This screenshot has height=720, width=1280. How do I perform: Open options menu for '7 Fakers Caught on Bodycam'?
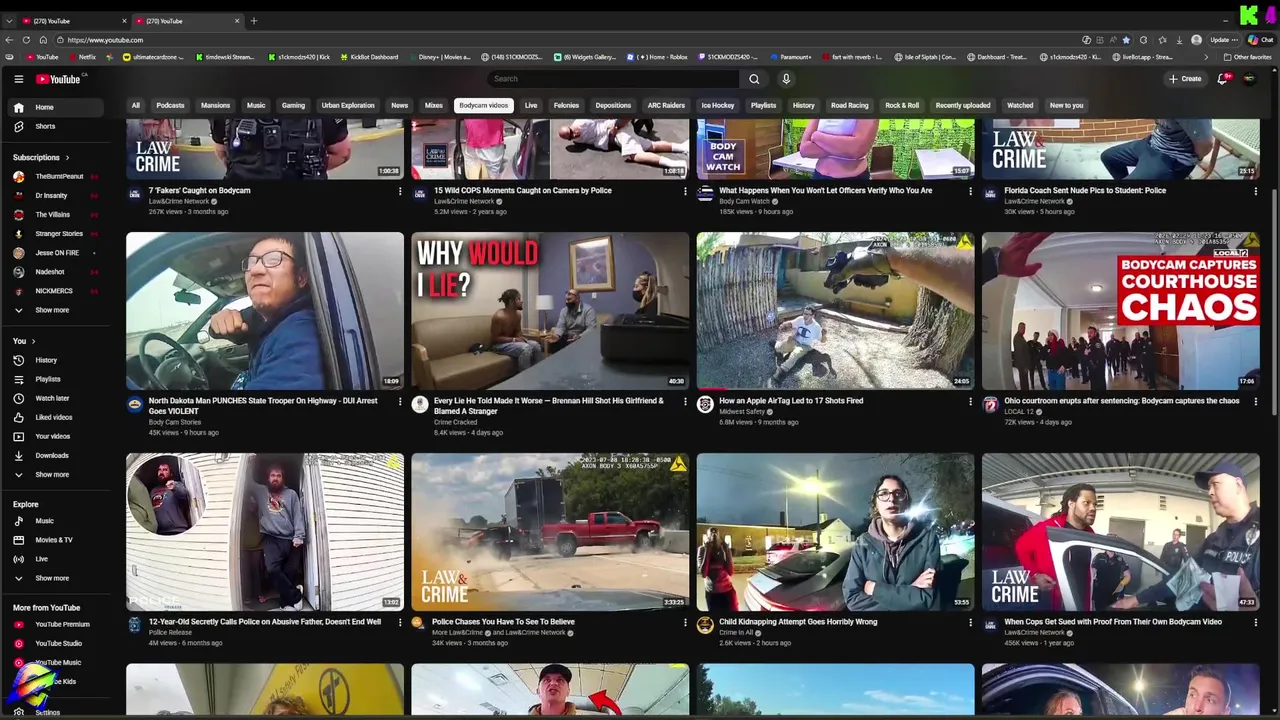click(x=400, y=191)
